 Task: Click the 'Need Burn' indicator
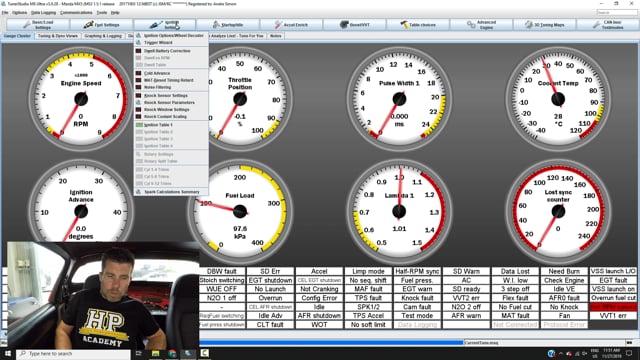pyautogui.click(x=564, y=271)
